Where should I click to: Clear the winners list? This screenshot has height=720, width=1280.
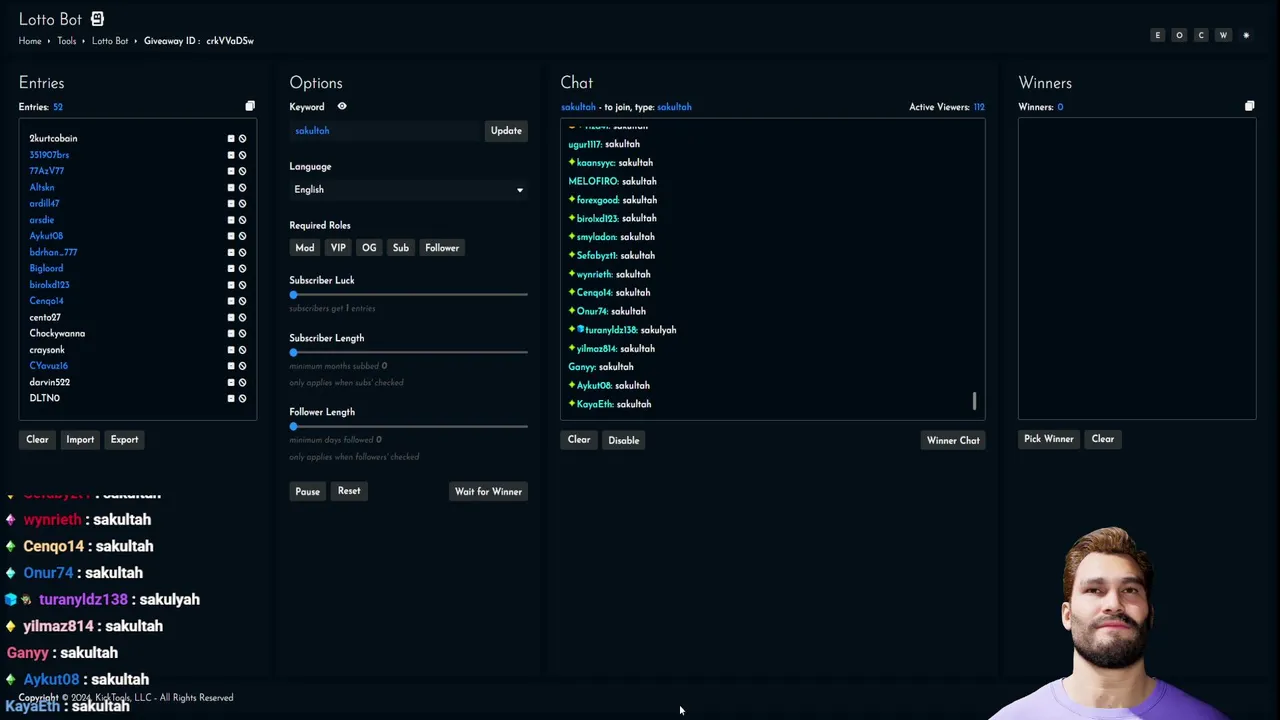[1102, 439]
